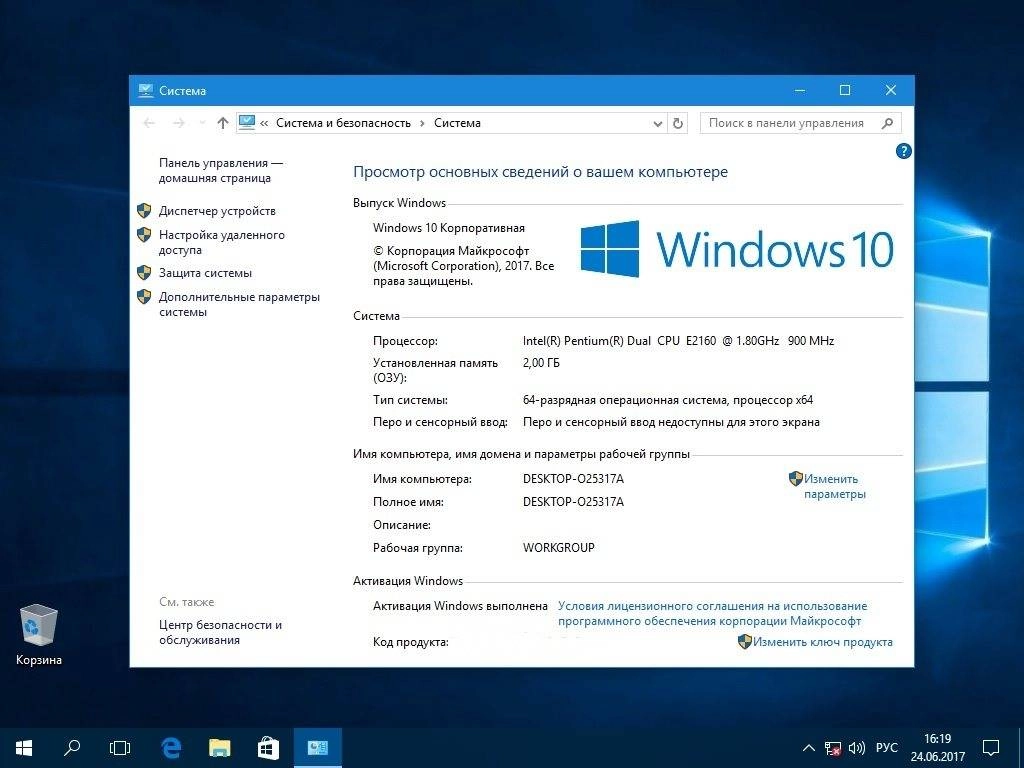Screen dimensions: 1024x768
Task: Click shield icon beside 'Защита системы'
Action: pyautogui.click(x=144, y=272)
